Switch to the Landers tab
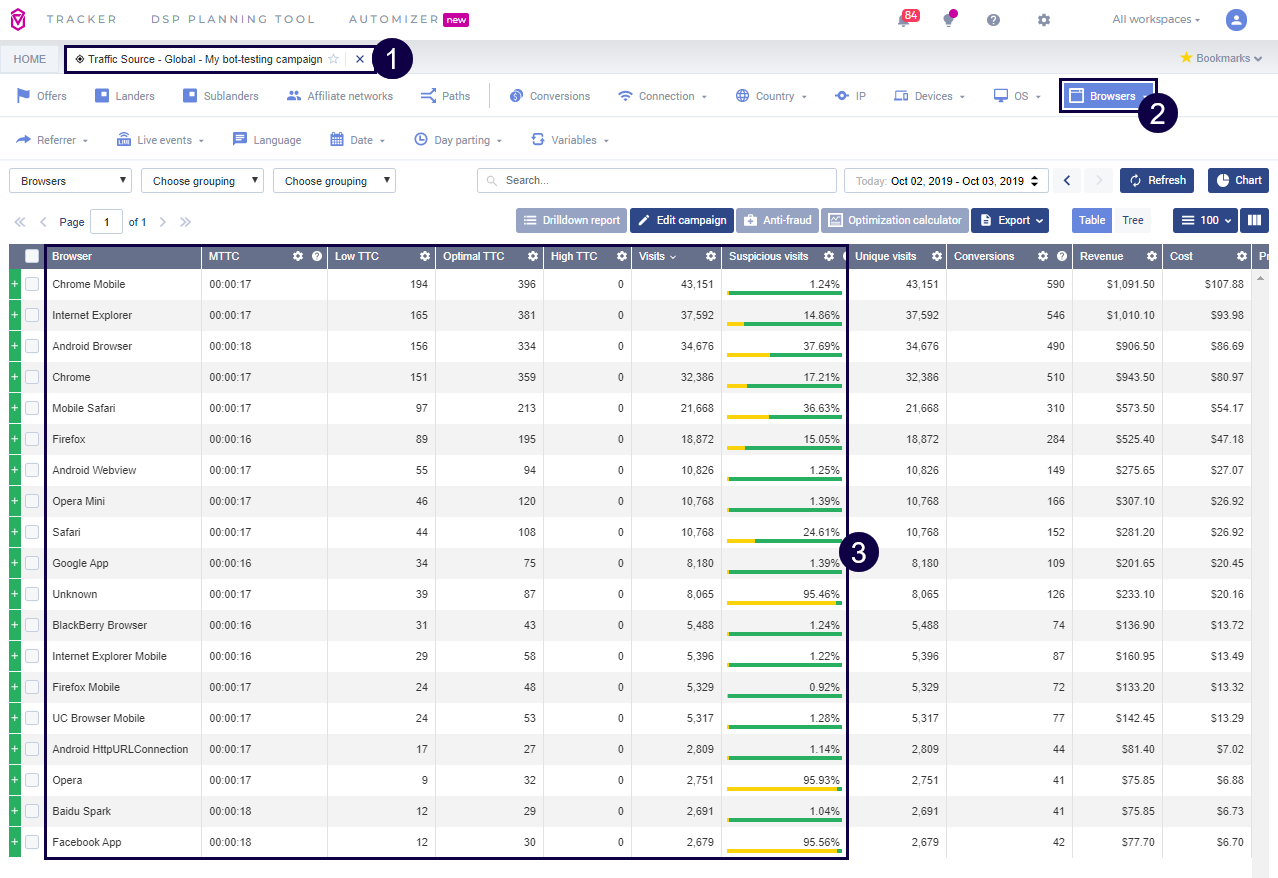Image resolution: width=1278 pixels, height=878 pixels. coord(125,96)
